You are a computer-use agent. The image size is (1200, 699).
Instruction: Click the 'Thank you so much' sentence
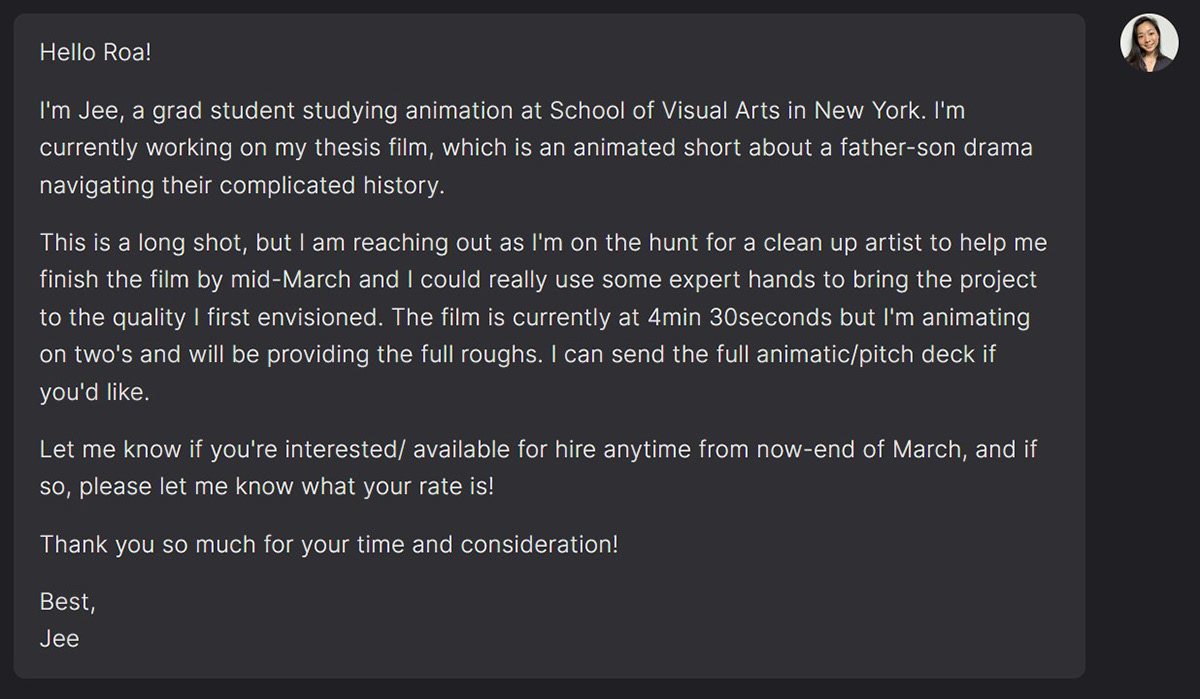pyautogui.click(x=329, y=545)
